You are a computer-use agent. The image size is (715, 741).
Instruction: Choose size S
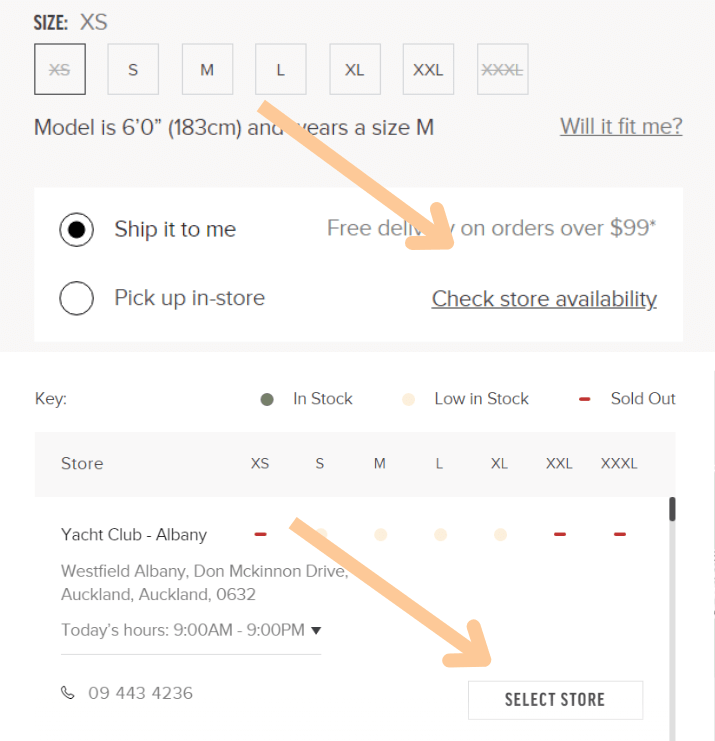click(133, 69)
